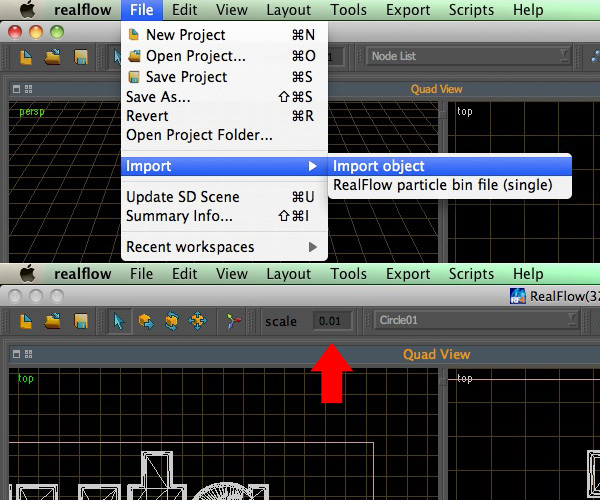The image size is (600, 500).
Task: Select the Move tool in lower toolbar
Action: tap(146, 321)
